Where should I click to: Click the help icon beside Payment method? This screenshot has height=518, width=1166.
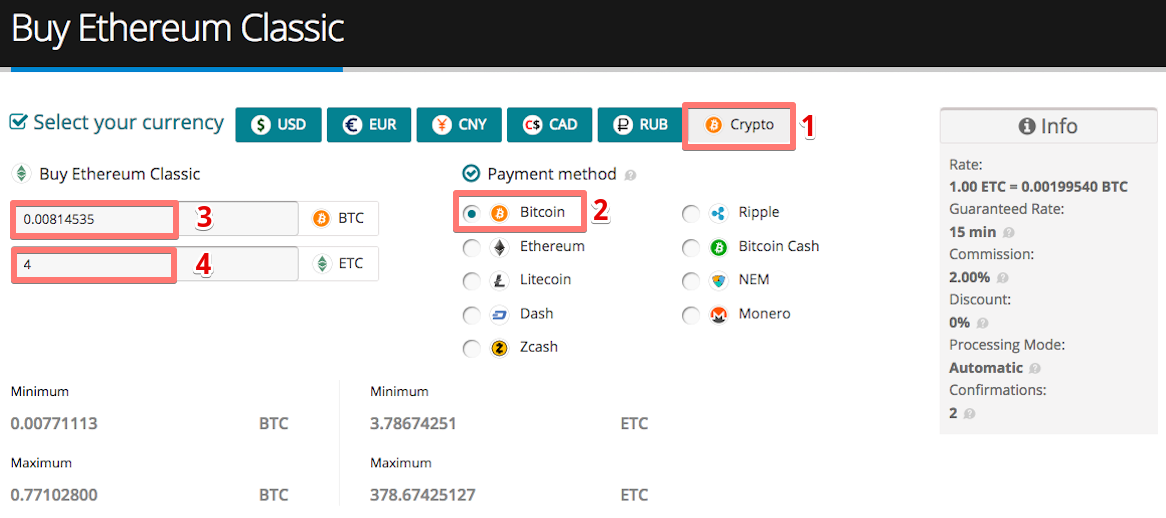[631, 176]
